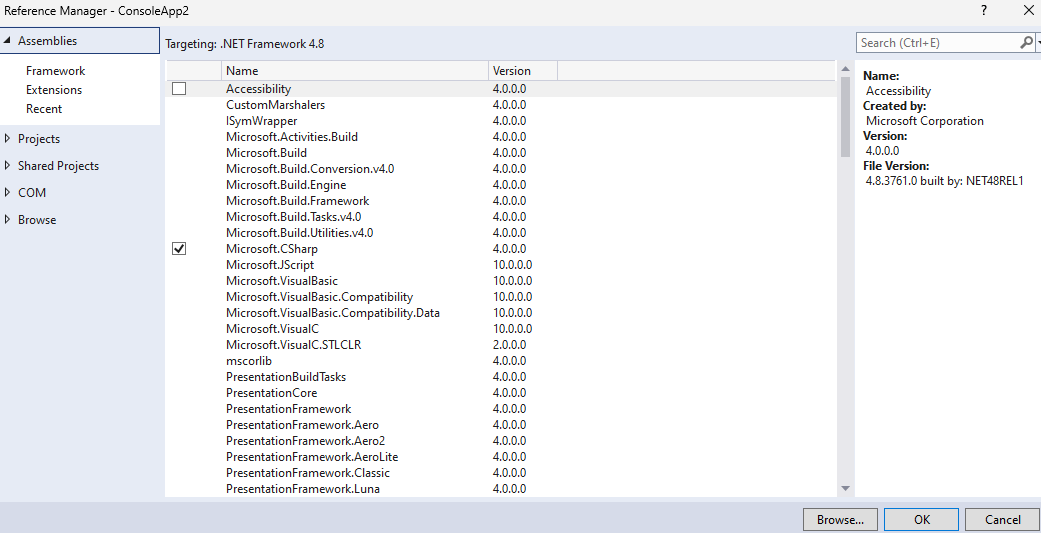Image resolution: width=1041 pixels, height=533 pixels.
Task: Select Recent under Assemblies
Action: (x=44, y=109)
